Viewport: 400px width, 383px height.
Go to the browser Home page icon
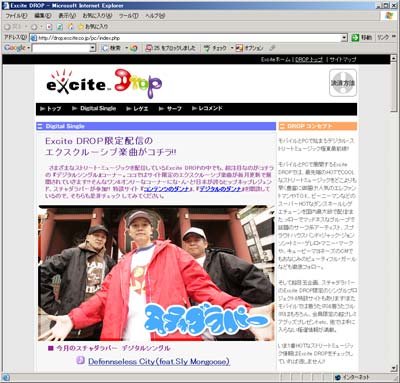tap(70, 27)
